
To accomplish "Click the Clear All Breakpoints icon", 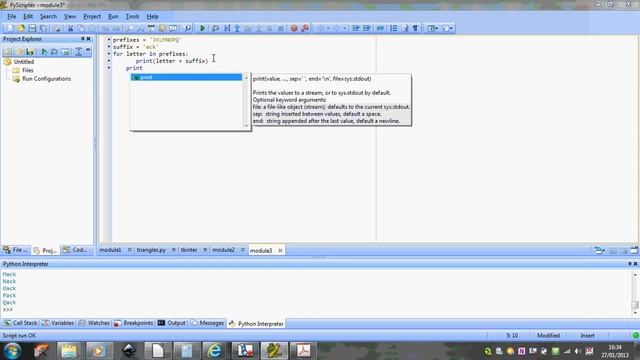I will [x=305, y=28].
